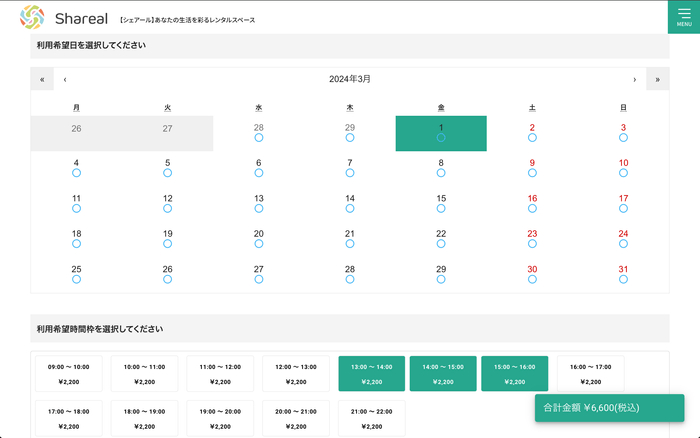The height and width of the screenshot is (438, 700).
Task: Select the 09:00 ～ 10:00 time slot
Action: (69, 373)
